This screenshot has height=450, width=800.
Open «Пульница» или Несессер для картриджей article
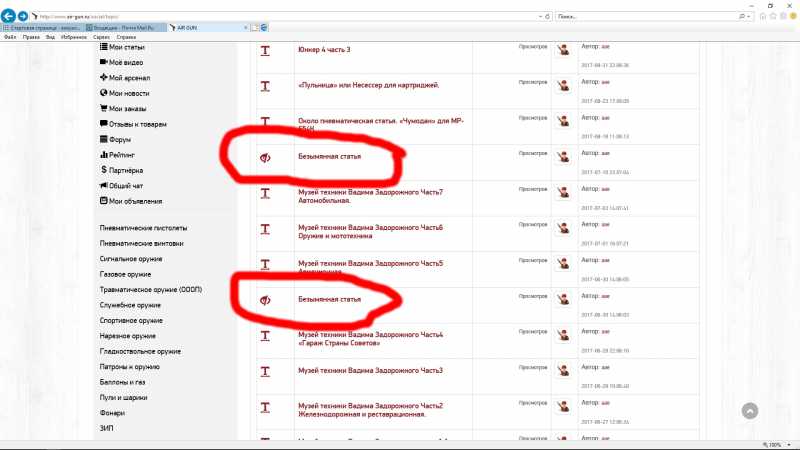(368, 85)
